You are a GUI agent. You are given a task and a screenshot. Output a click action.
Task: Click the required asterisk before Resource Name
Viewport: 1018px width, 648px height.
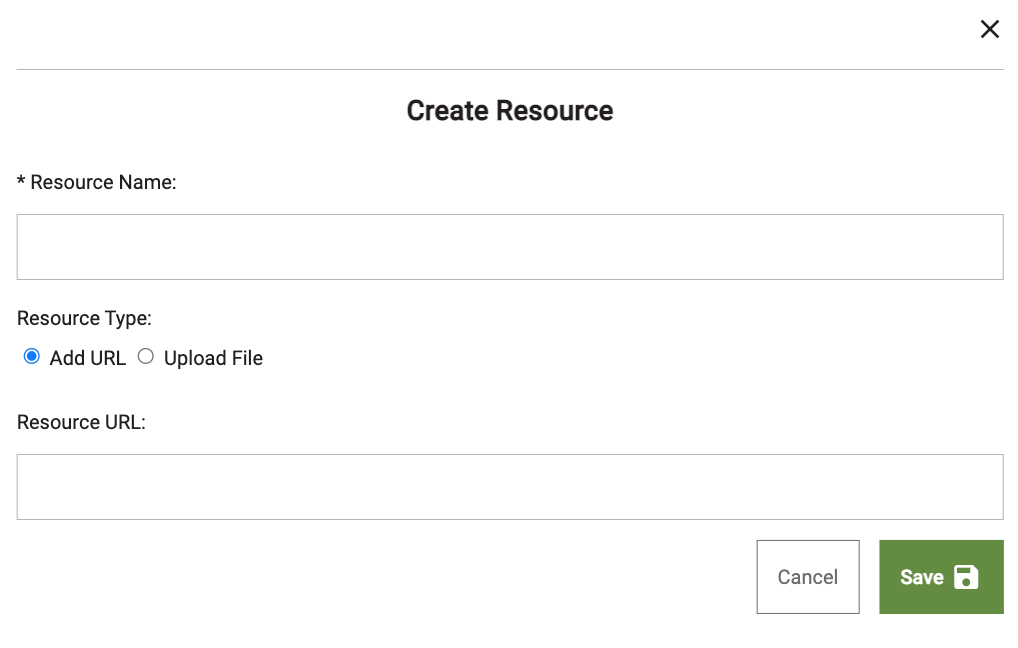[x=21, y=181]
